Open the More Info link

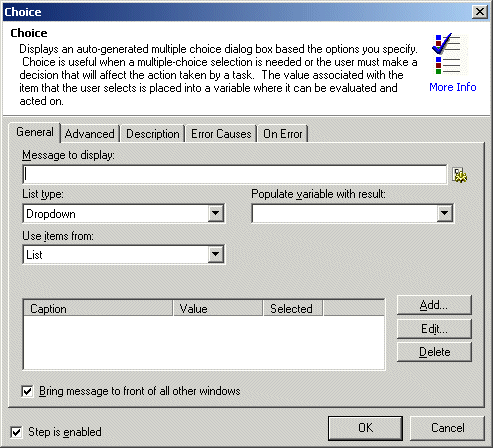452,87
